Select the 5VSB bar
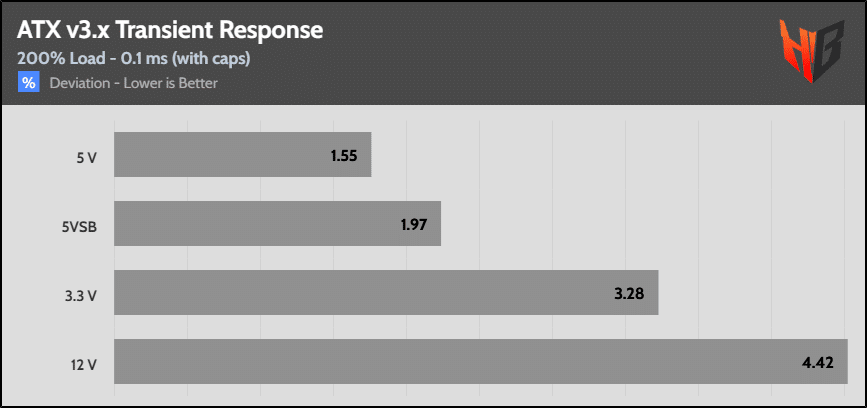867x408 pixels. (x=278, y=223)
